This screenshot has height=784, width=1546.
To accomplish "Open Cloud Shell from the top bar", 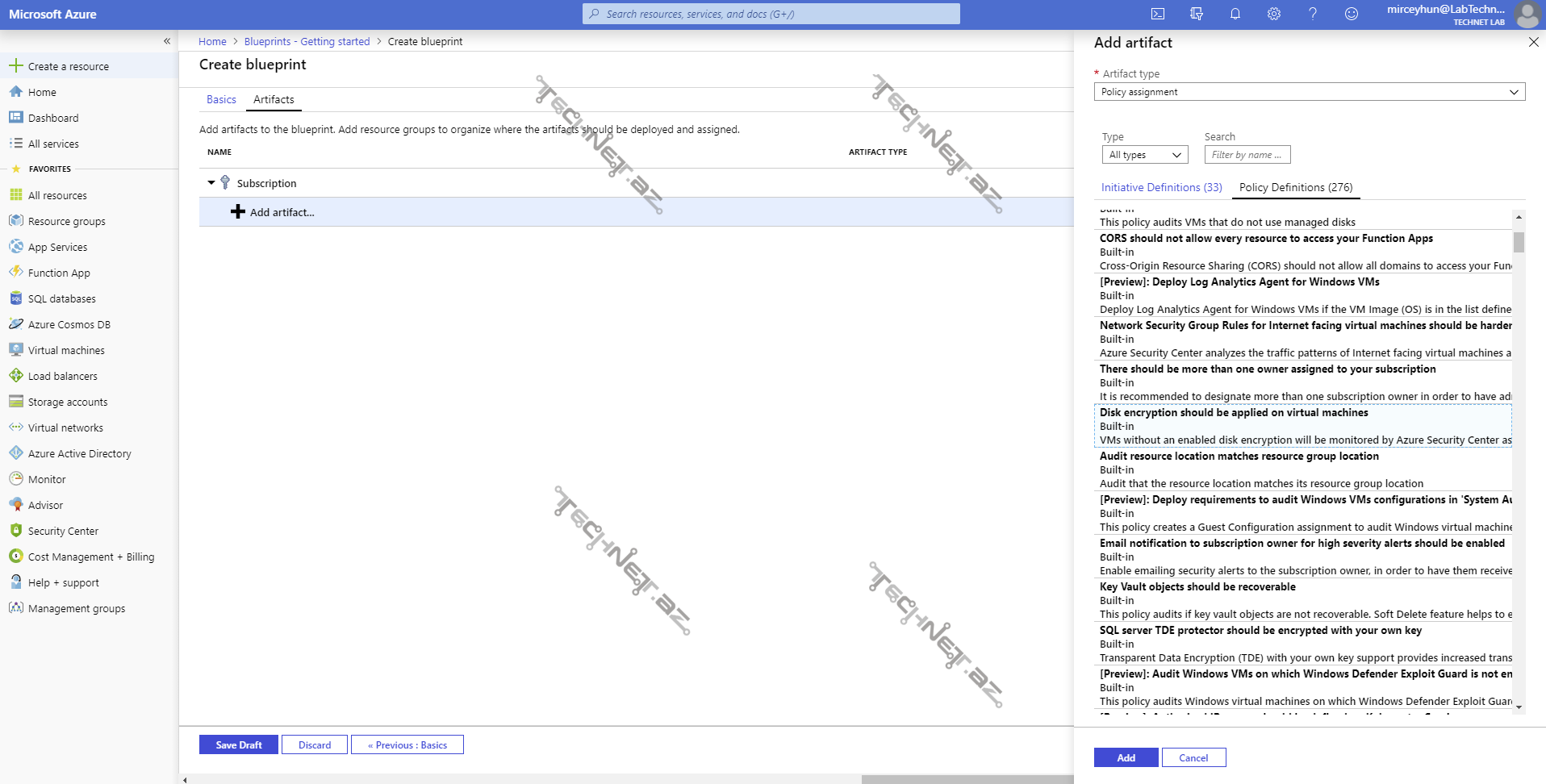I will coord(1157,14).
